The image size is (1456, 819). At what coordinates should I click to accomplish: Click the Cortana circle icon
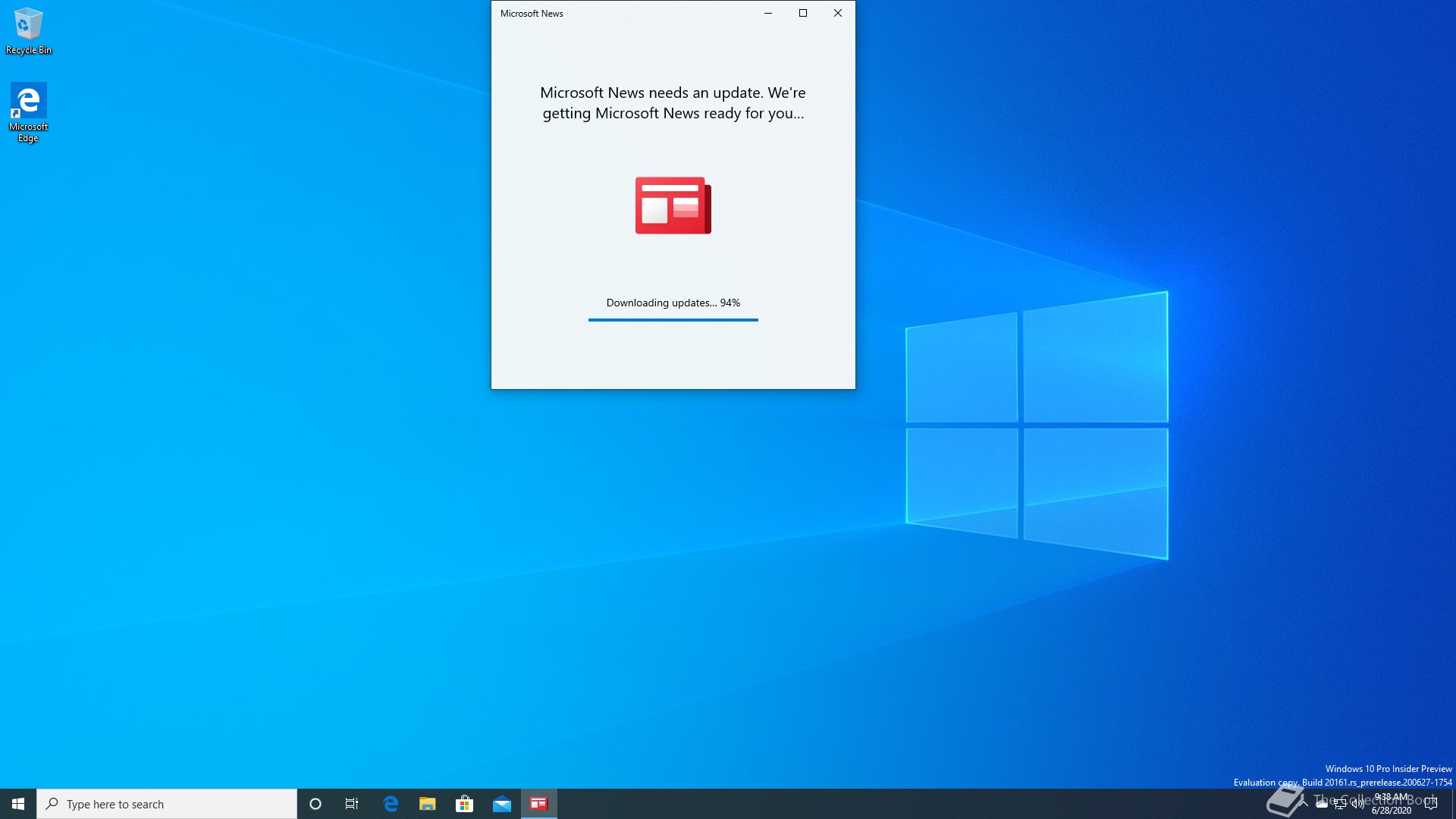pyautogui.click(x=315, y=804)
